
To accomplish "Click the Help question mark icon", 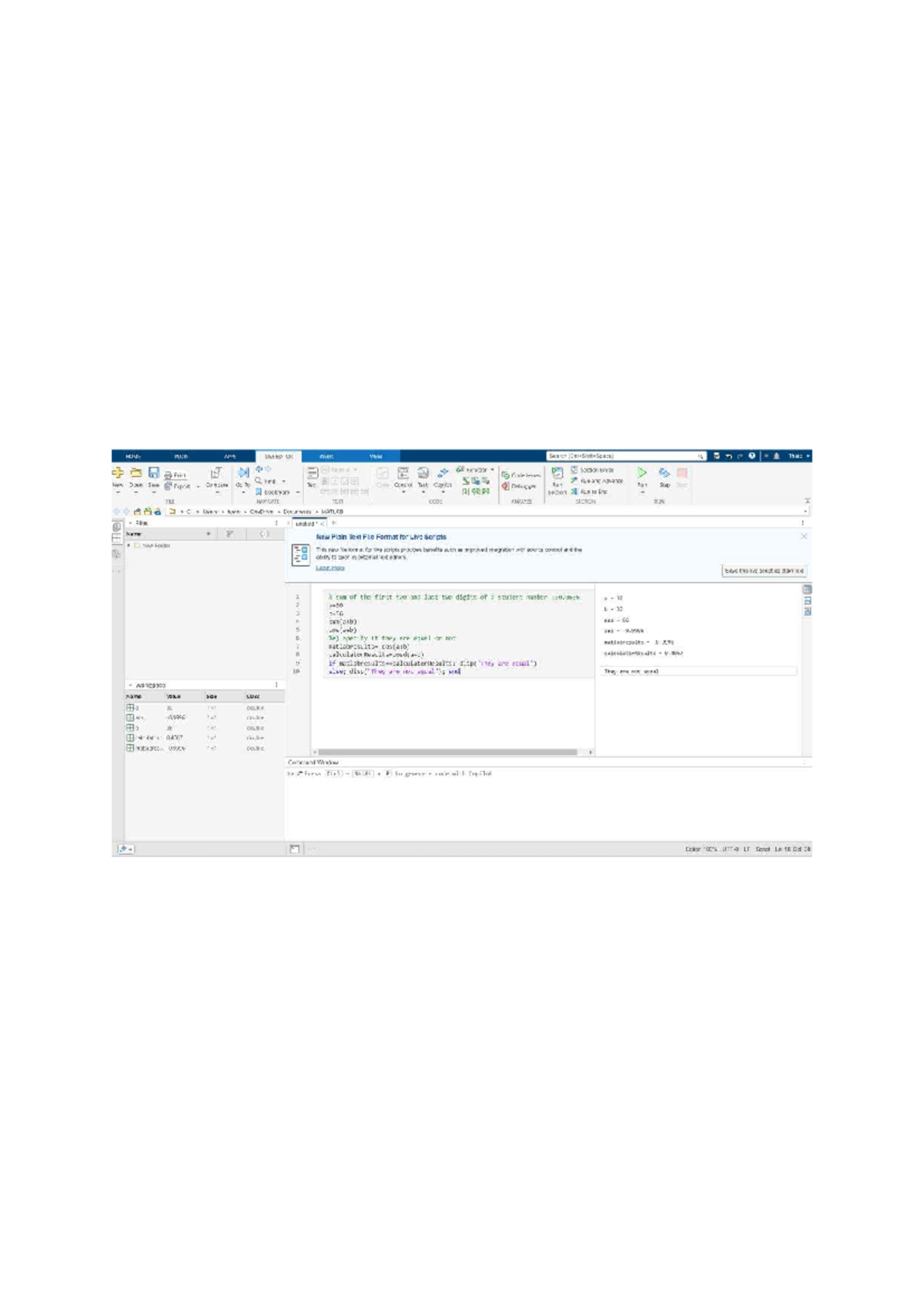I will click(752, 456).
